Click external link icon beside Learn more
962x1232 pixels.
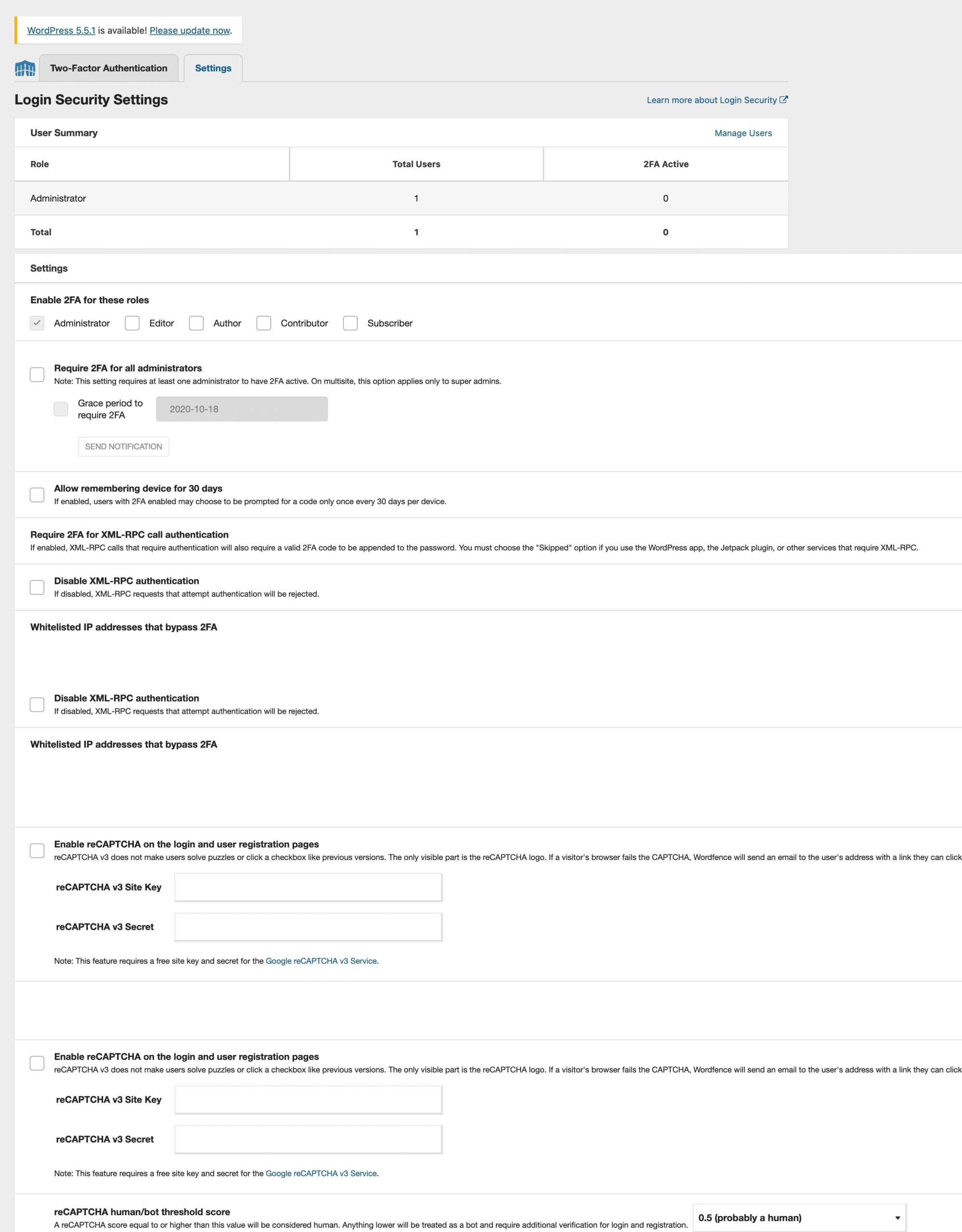click(783, 100)
